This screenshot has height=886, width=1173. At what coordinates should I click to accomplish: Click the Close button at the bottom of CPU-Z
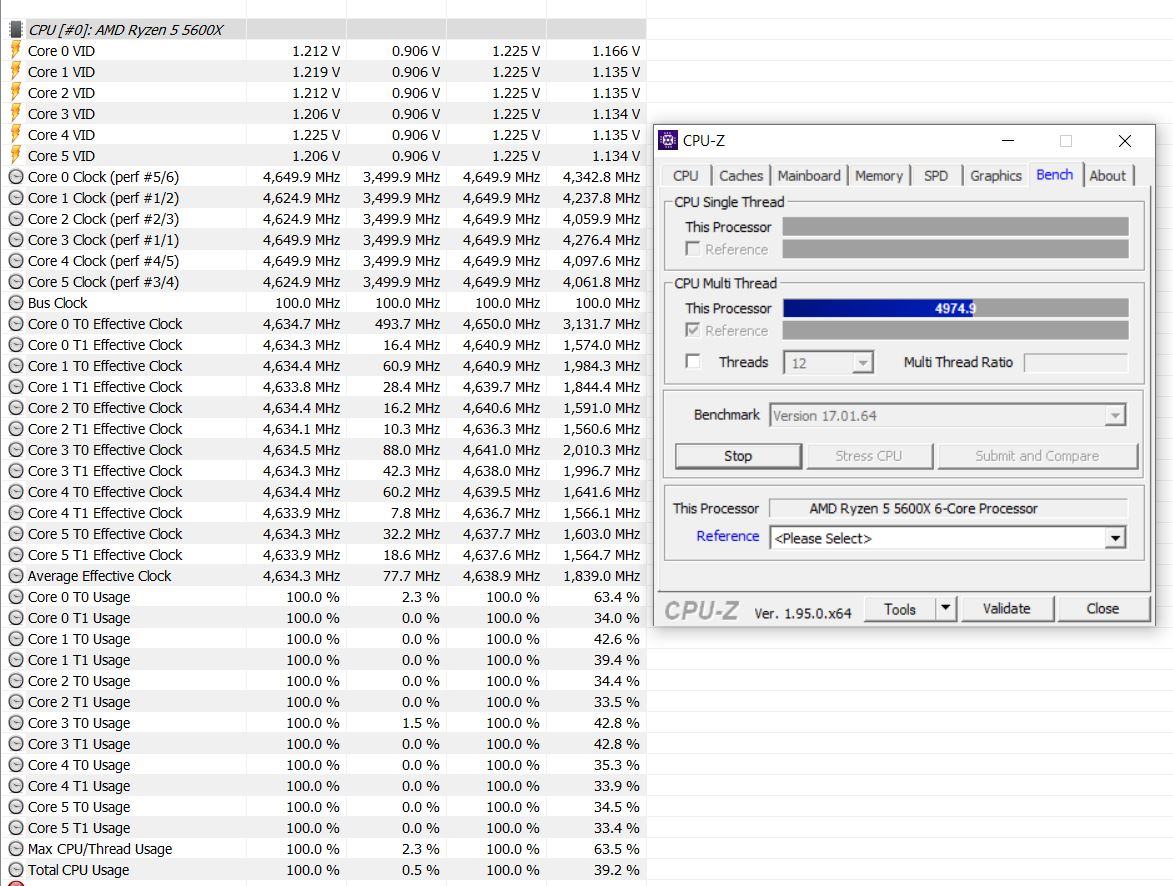click(x=1103, y=608)
